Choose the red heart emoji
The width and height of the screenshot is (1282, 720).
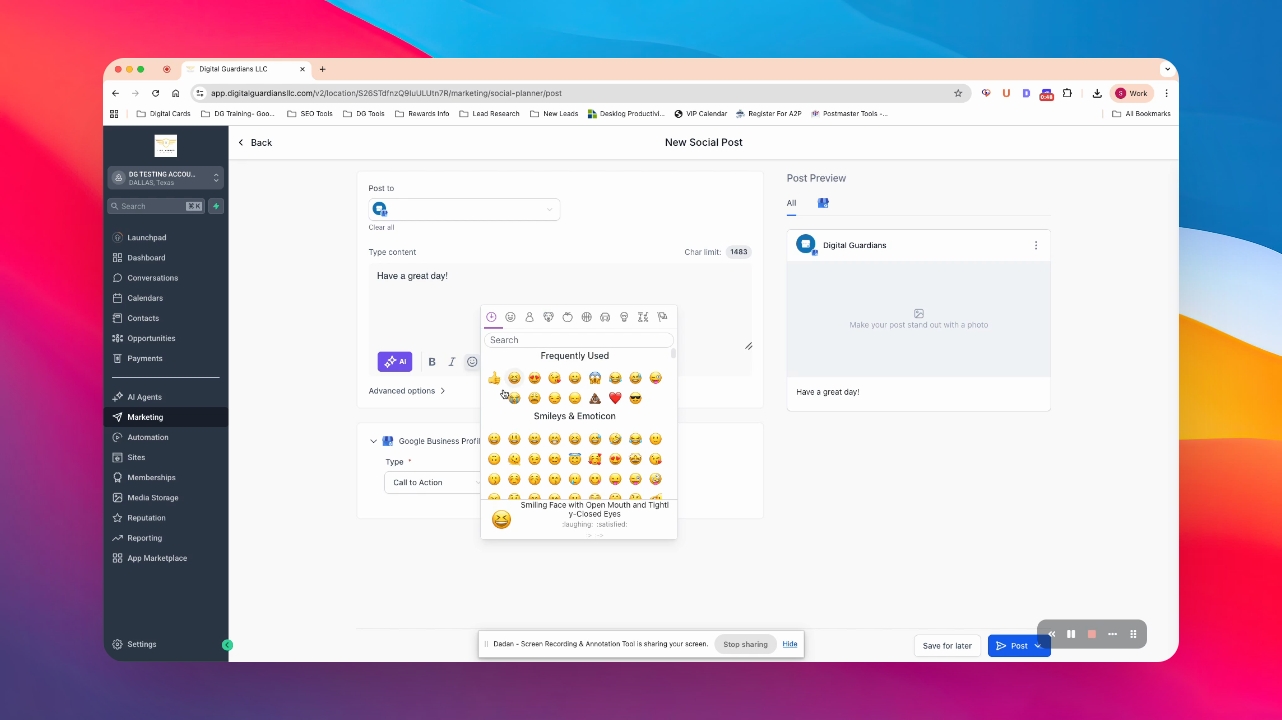pyautogui.click(x=615, y=398)
